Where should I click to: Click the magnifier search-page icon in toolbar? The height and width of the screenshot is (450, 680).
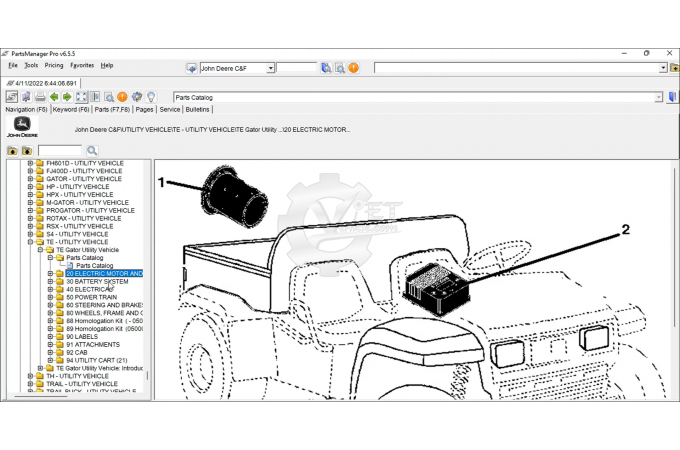[109, 97]
